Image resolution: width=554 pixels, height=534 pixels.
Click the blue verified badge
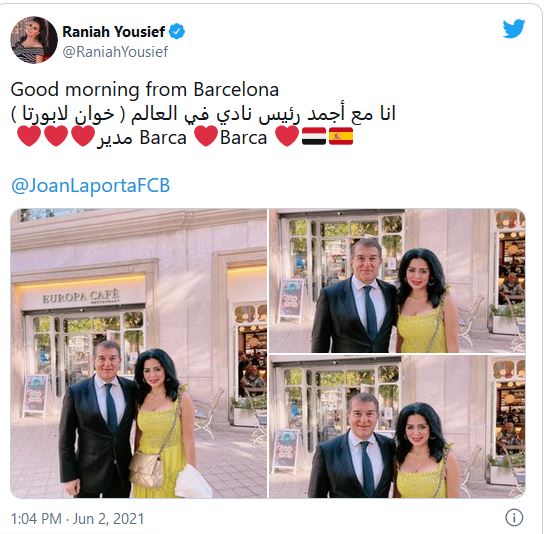(177, 32)
